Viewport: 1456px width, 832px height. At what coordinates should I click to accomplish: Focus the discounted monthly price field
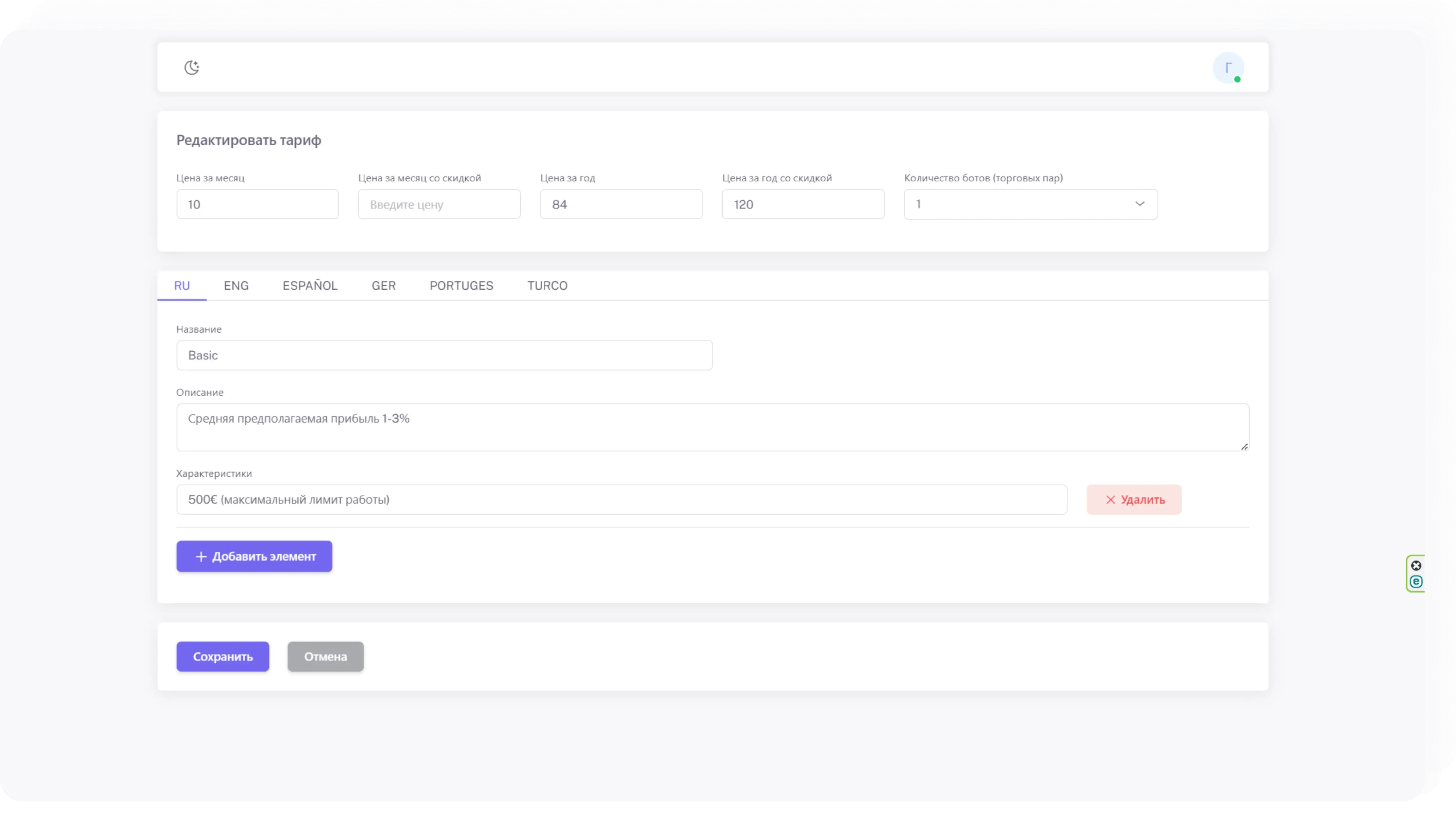coord(439,204)
